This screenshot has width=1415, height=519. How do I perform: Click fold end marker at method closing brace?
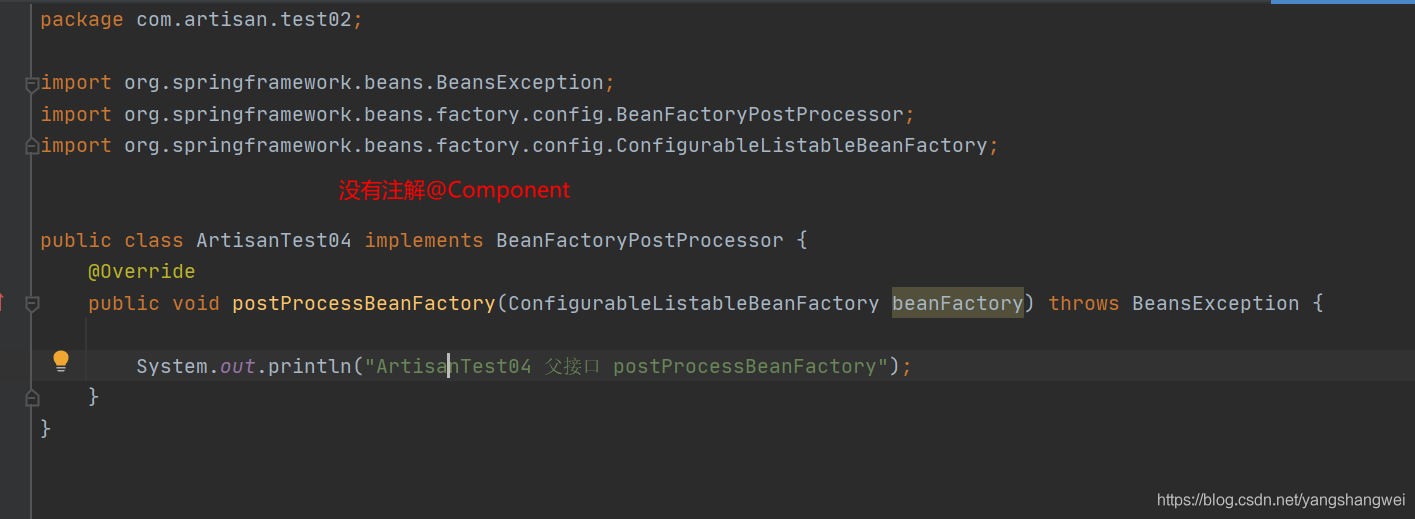click(31, 398)
